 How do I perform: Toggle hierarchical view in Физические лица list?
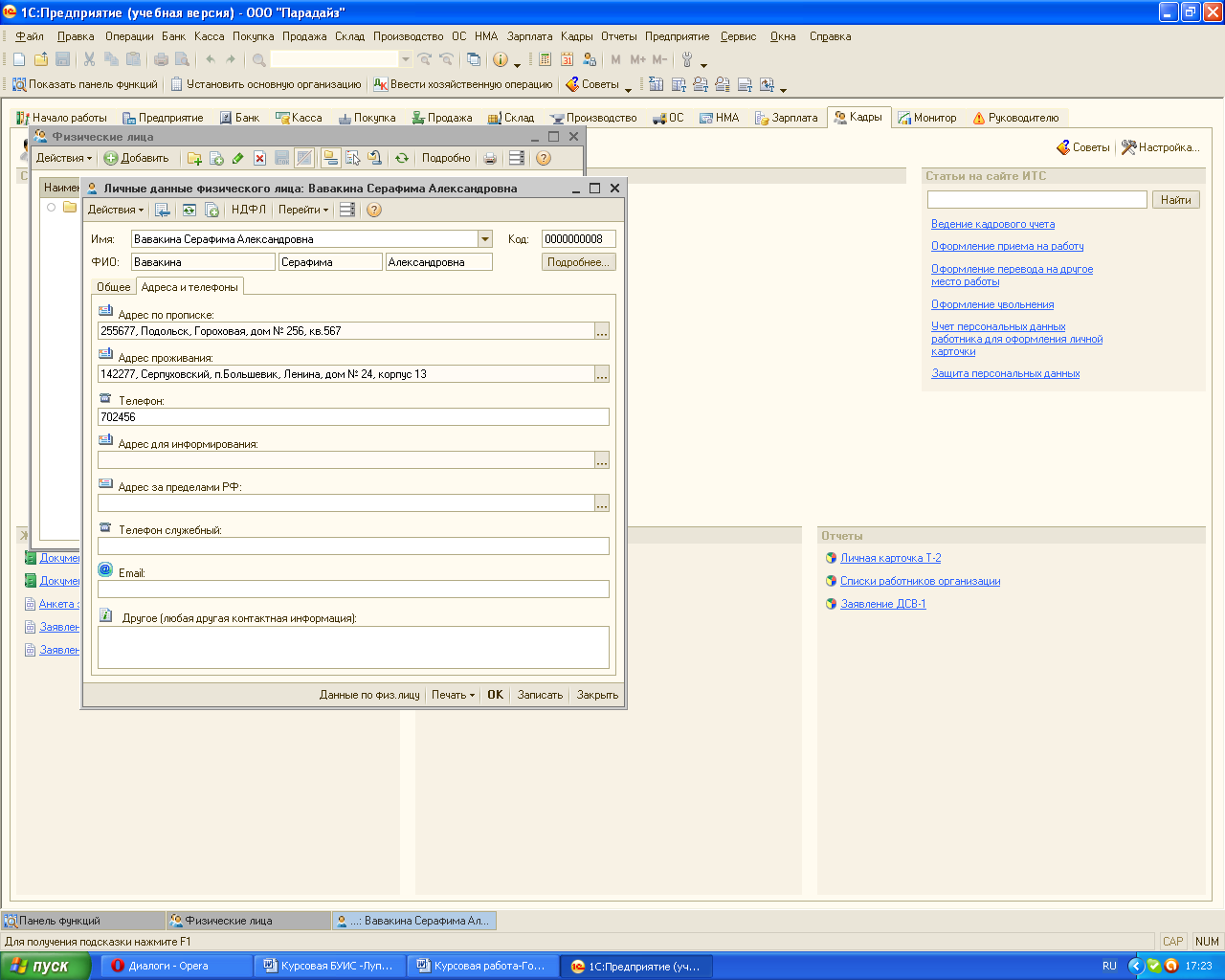[x=330, y=158]
